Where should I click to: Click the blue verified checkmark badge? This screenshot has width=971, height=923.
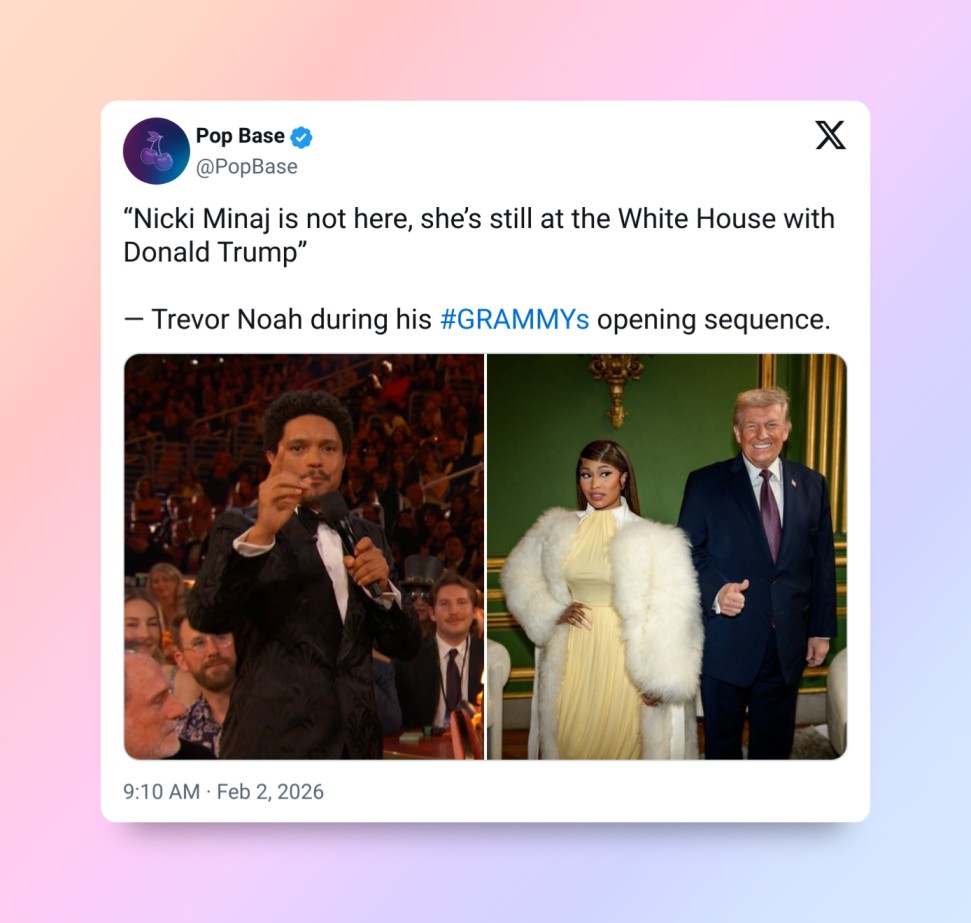coord(301,137)
